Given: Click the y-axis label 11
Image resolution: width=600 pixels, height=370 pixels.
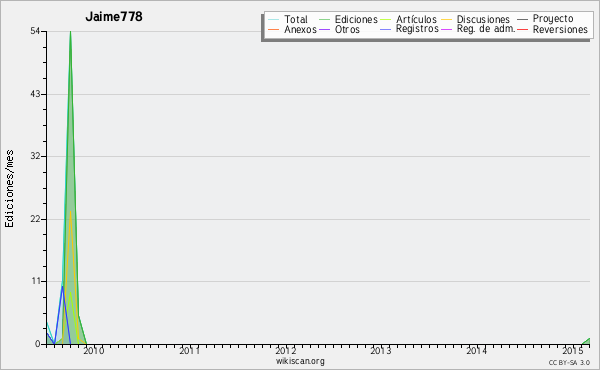Looking at the screenshot, I should [36, 281].
